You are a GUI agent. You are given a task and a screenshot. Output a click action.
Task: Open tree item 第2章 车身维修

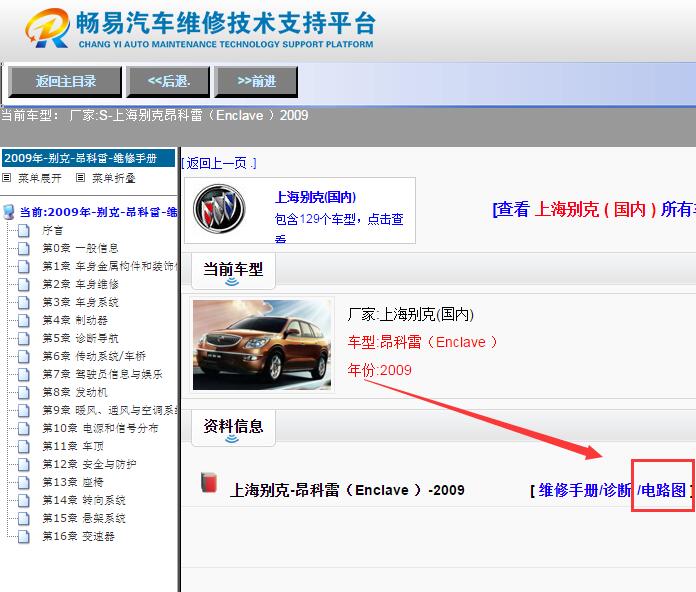point(80,284)
